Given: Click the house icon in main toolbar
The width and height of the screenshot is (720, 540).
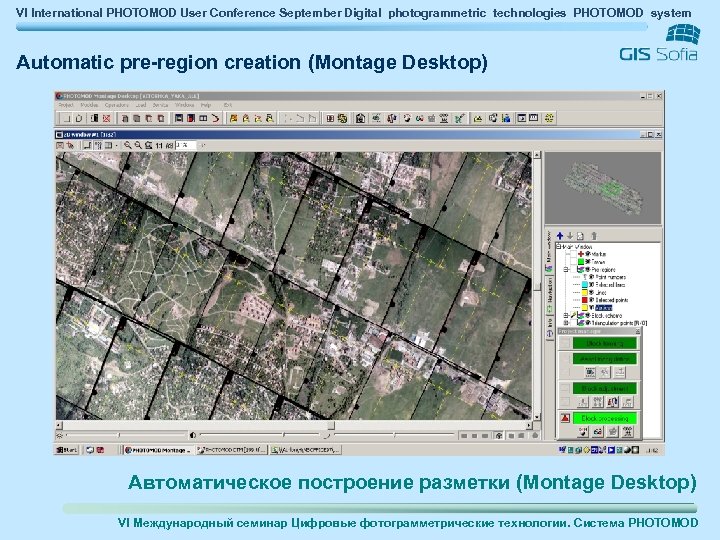Looking at the screenshot, I should coord(361,118).
